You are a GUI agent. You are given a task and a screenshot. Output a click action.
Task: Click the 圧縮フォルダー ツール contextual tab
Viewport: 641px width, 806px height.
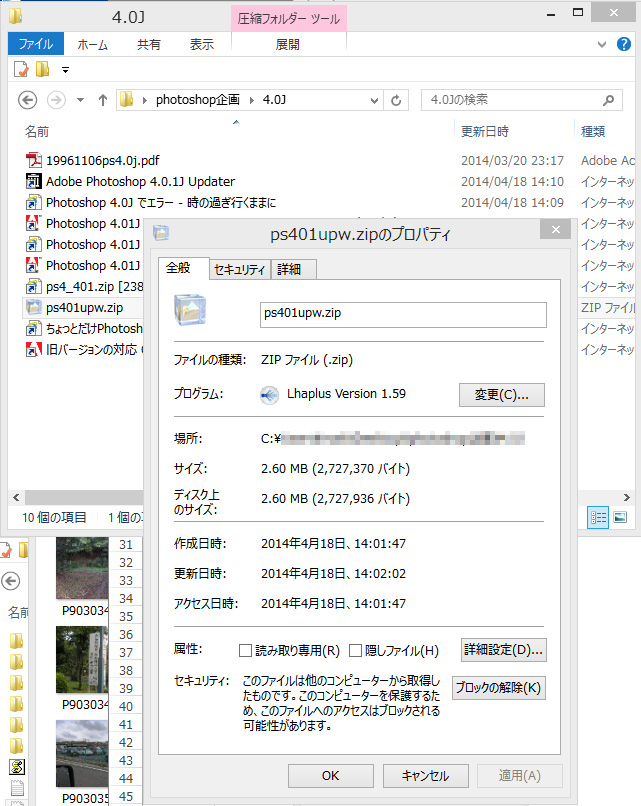click(x=288, y=19)
